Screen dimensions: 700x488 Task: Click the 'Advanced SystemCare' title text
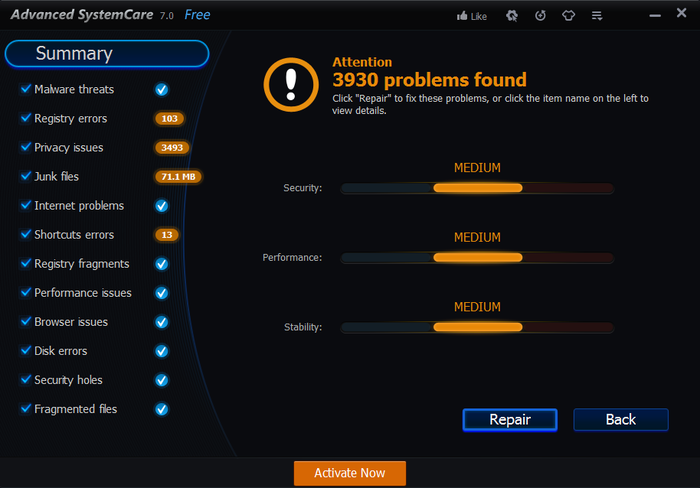tap(82, 15)
